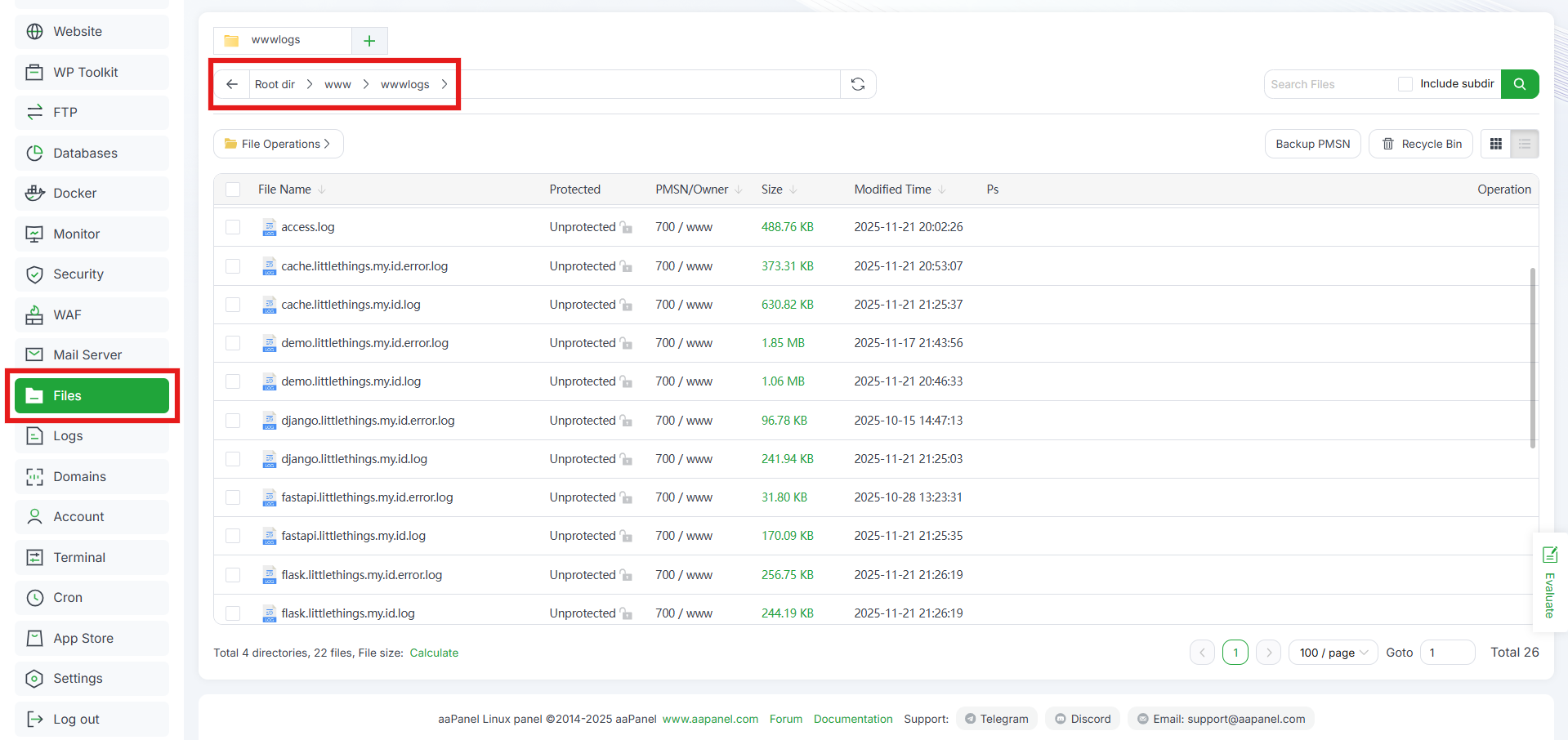Check the box for cache.littlethings.my.id.log
This screenshot has height=740, width=1568.
233,305
